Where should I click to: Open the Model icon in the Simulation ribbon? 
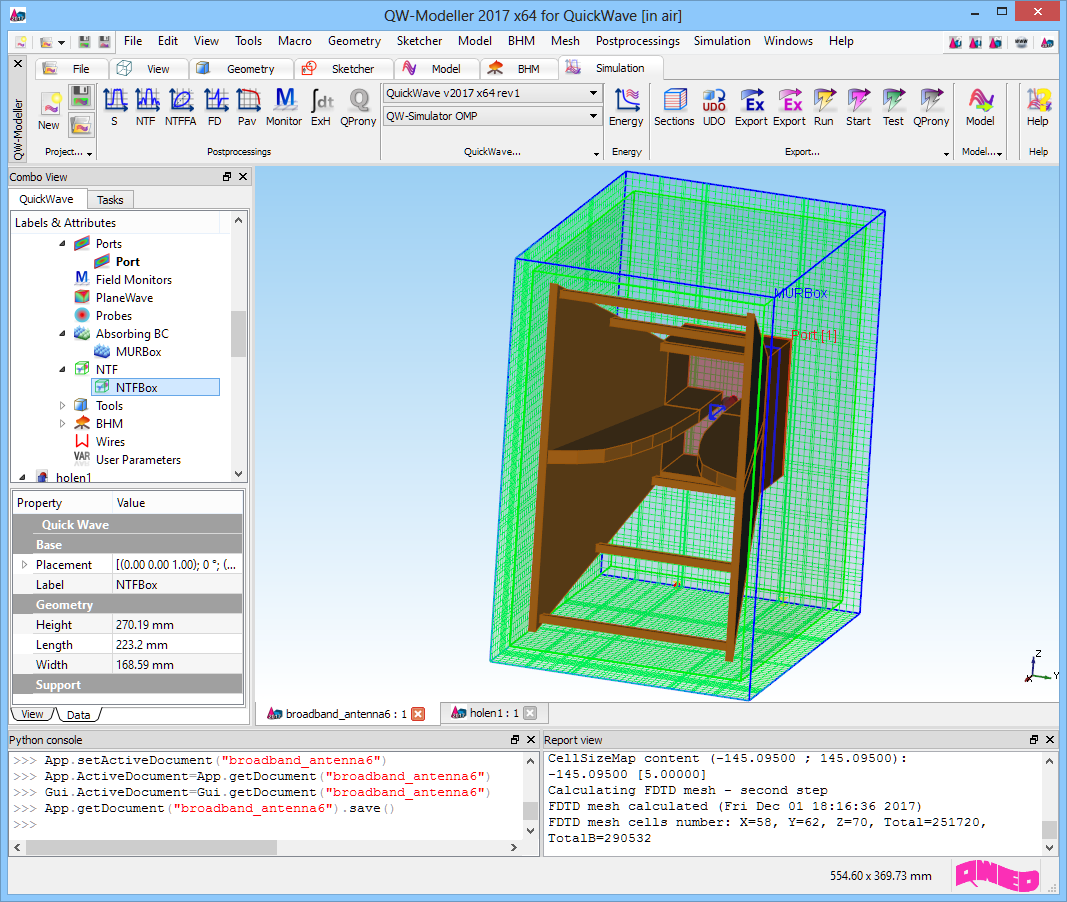pyautogui.click(x=980, y=107)
